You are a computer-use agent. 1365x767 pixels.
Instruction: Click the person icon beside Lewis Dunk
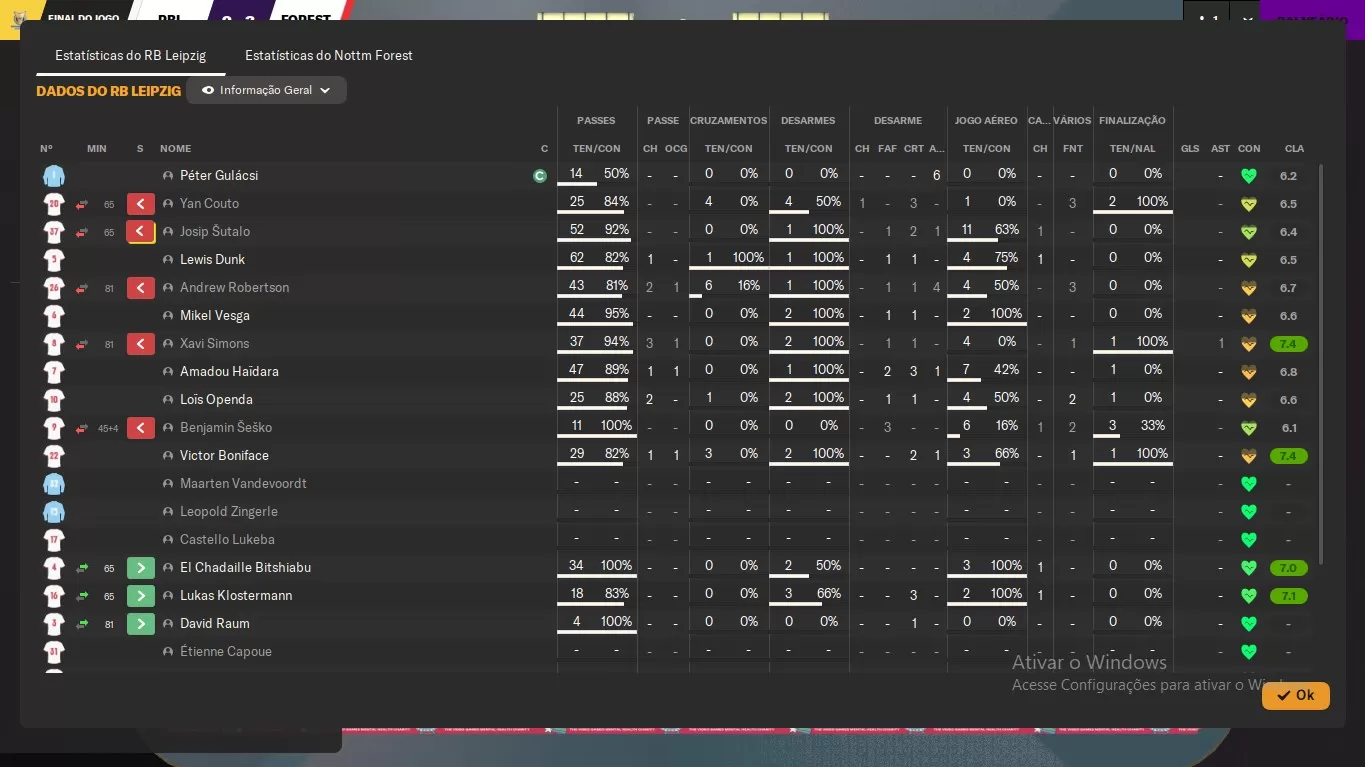[168, 260]
